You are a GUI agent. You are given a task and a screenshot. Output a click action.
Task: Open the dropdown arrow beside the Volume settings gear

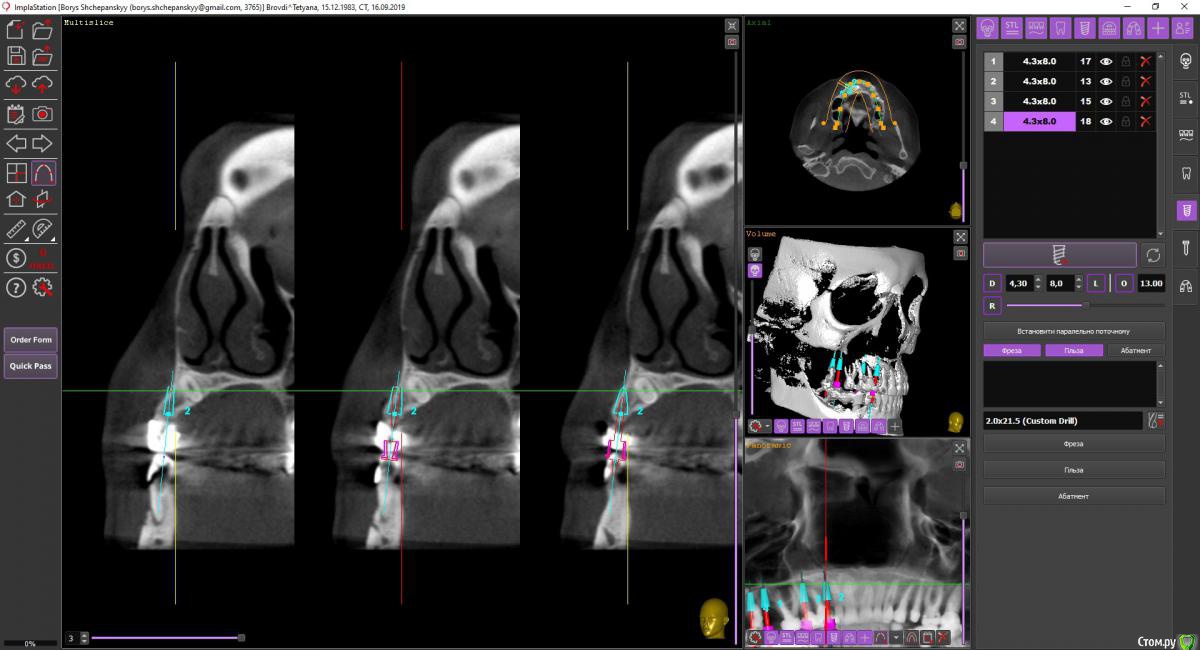click(767, 427)
